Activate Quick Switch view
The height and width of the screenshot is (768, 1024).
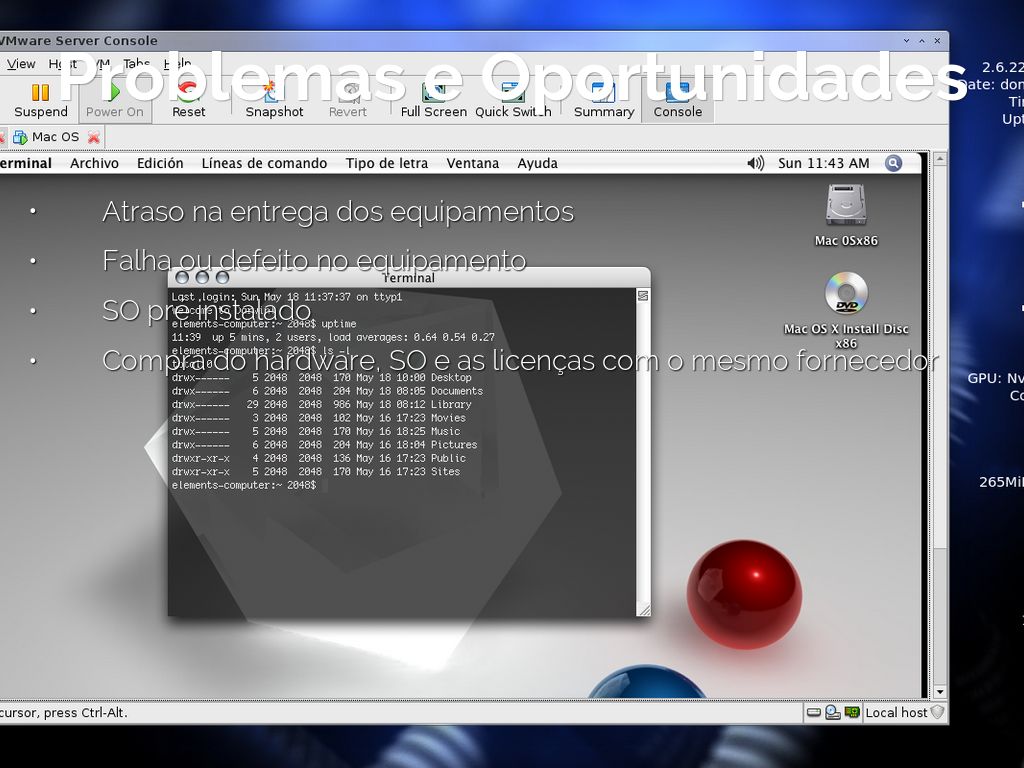coord(512,99)
